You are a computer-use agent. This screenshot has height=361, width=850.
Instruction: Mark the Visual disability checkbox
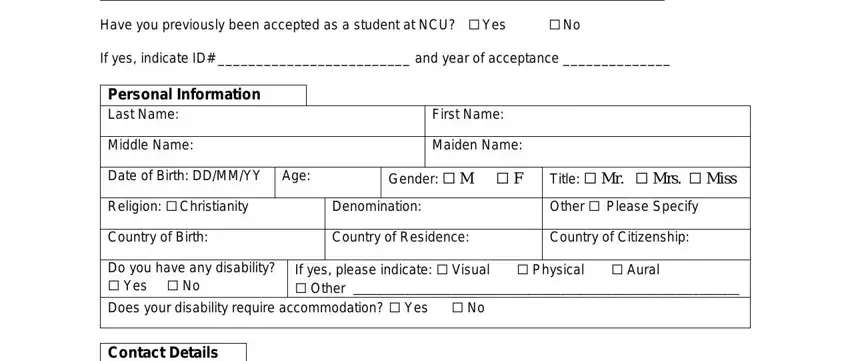(442, 270)
